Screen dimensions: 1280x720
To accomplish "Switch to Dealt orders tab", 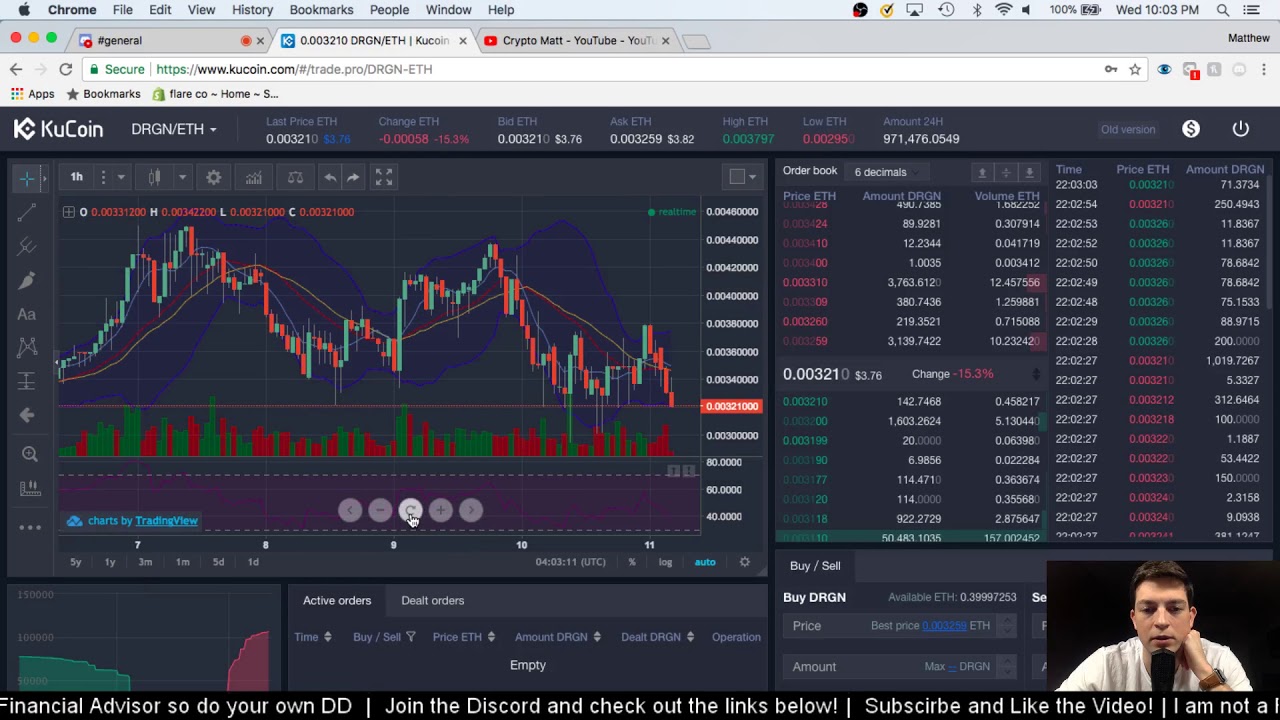I will pos(433,601).
